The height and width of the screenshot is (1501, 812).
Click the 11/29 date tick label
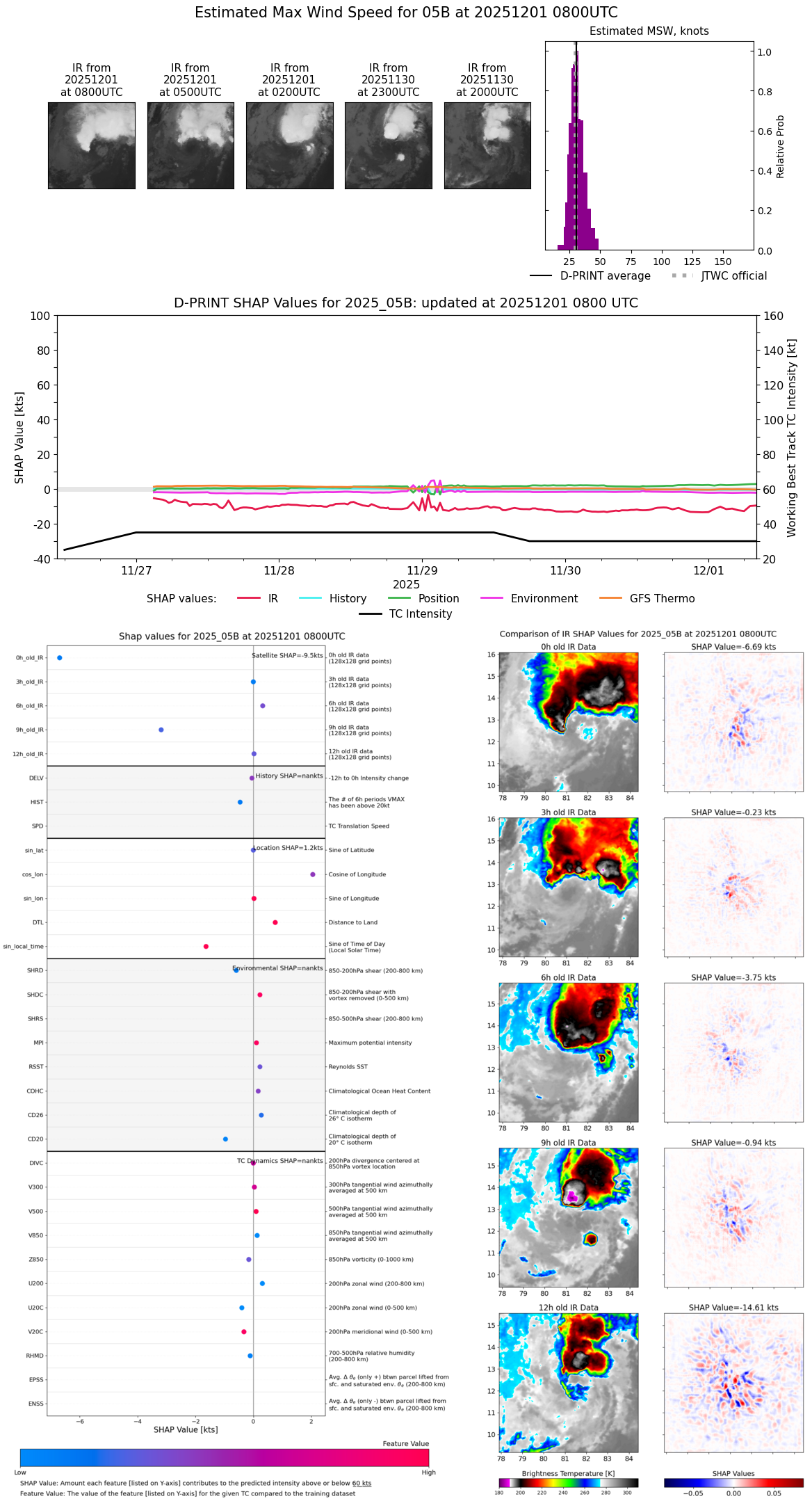coord(422,570)
